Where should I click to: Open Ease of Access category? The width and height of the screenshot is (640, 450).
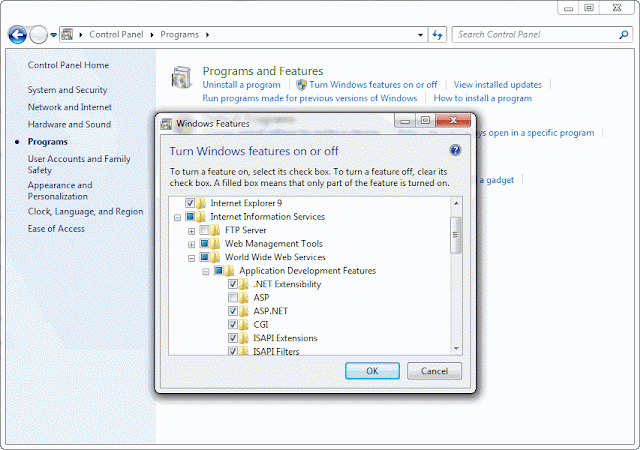point(56,229)
